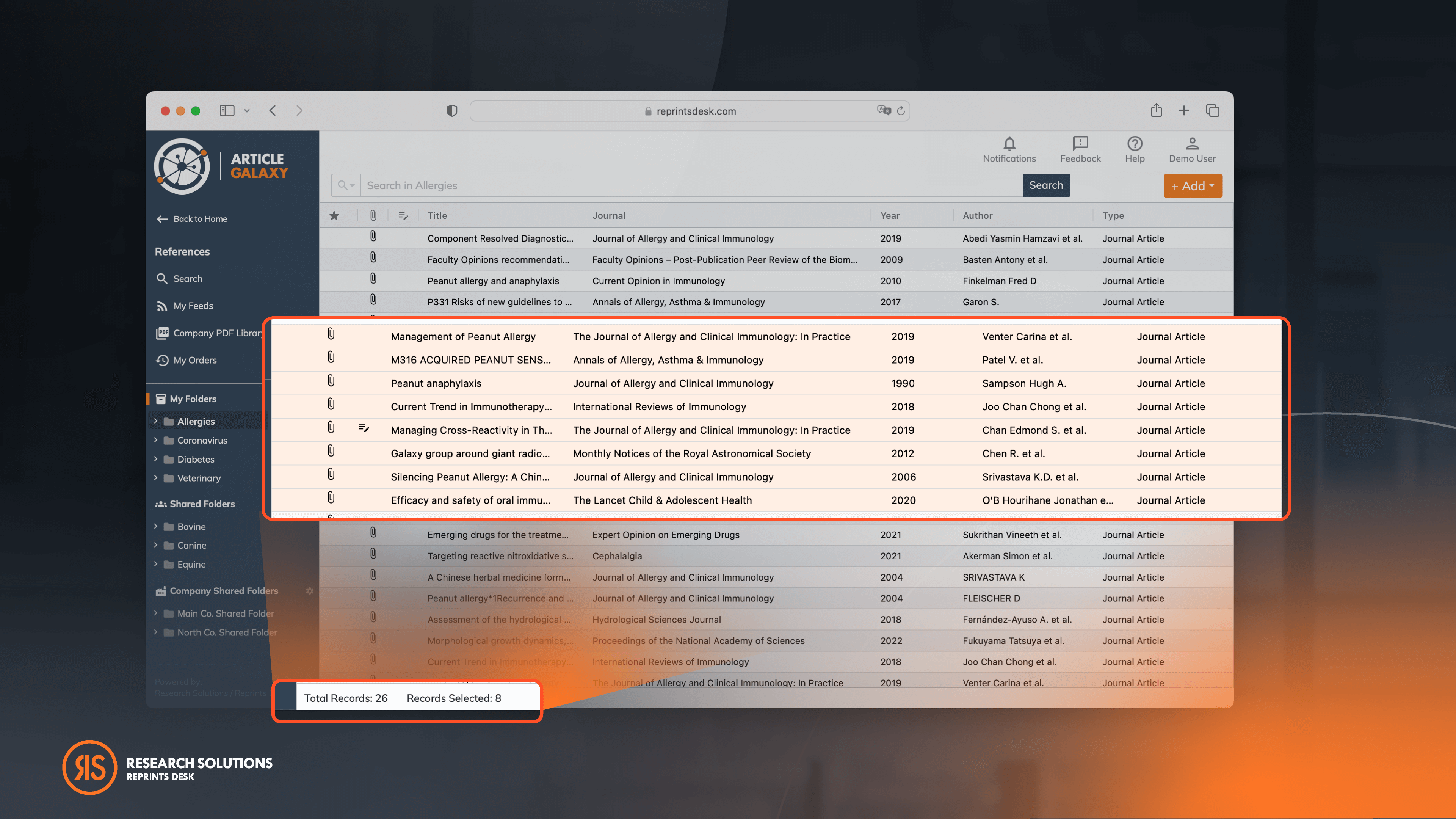Expand the Veterinary folder chevron

tap(155, 478)
